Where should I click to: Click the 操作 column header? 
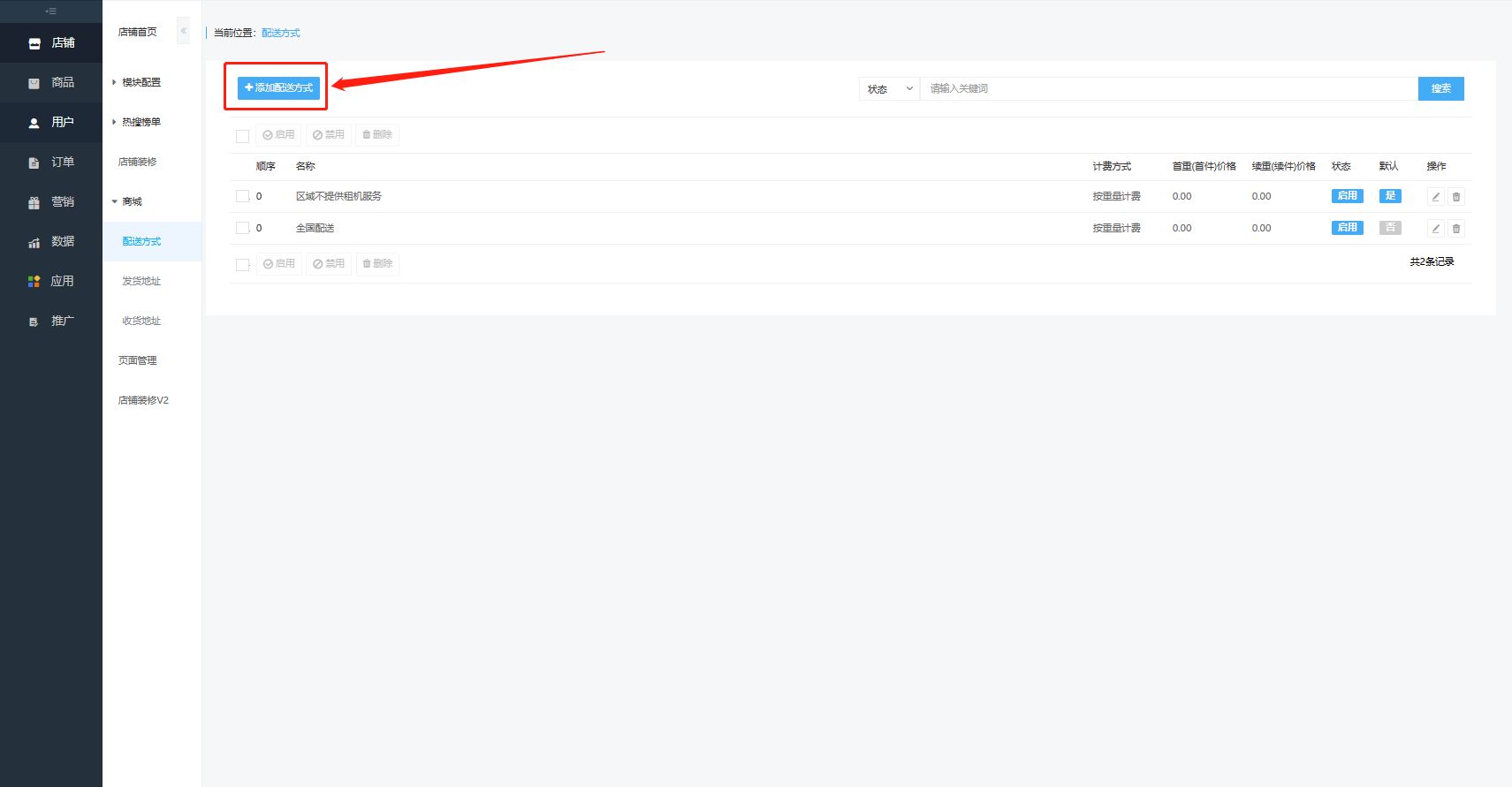[x=1436, y=166]
